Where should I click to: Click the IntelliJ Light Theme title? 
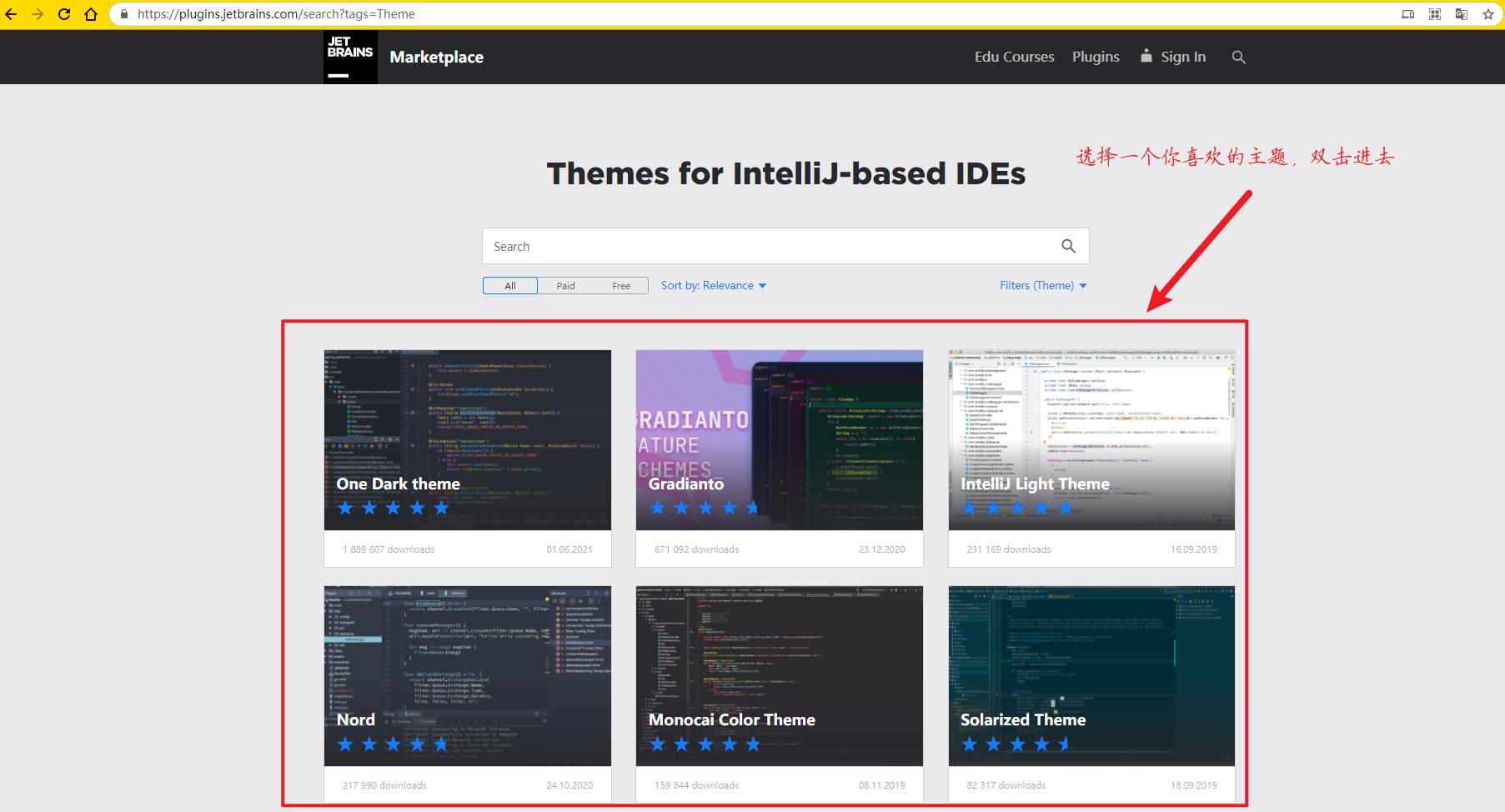(1035, 484)
